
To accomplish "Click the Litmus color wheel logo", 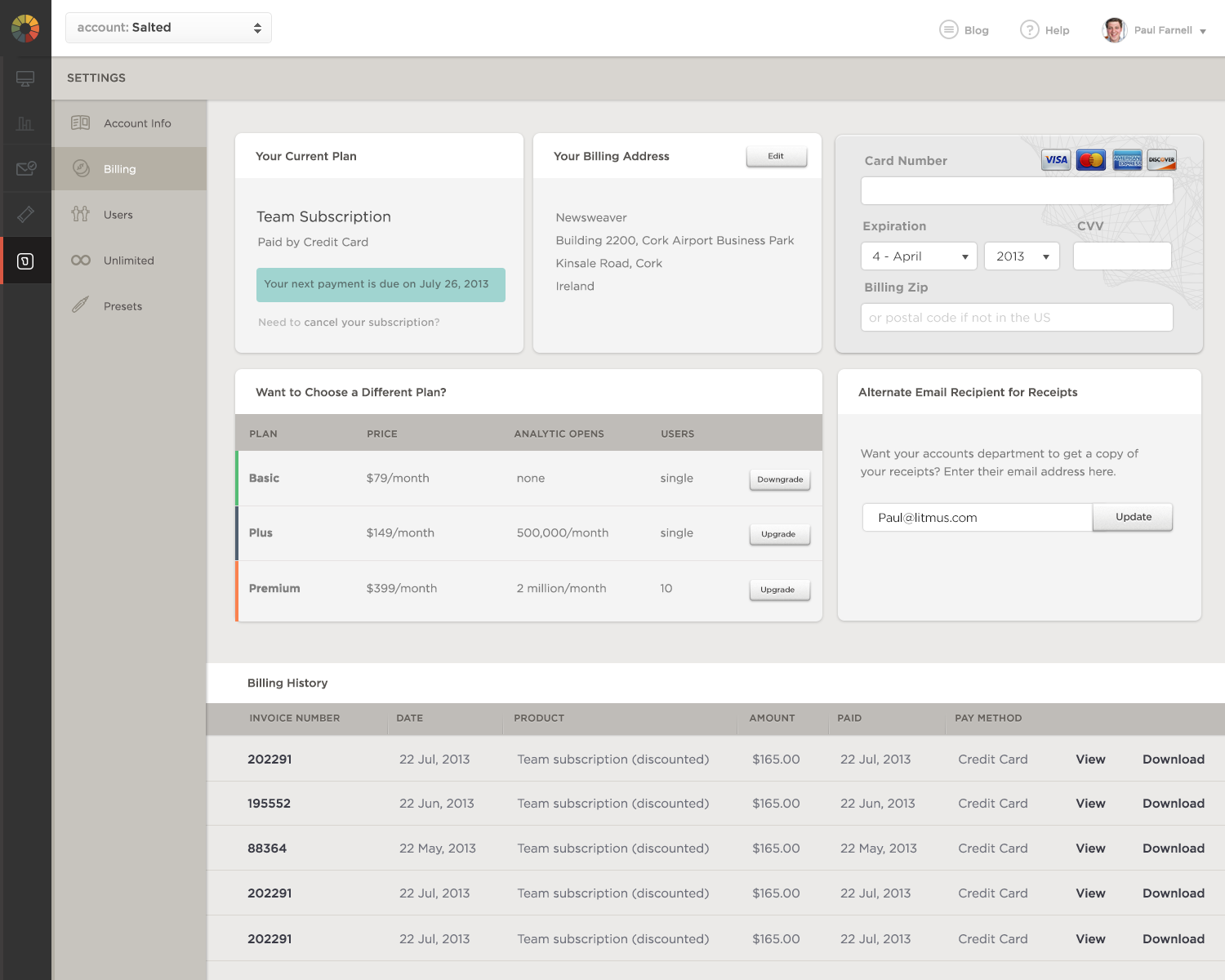I will coord(25,28).
